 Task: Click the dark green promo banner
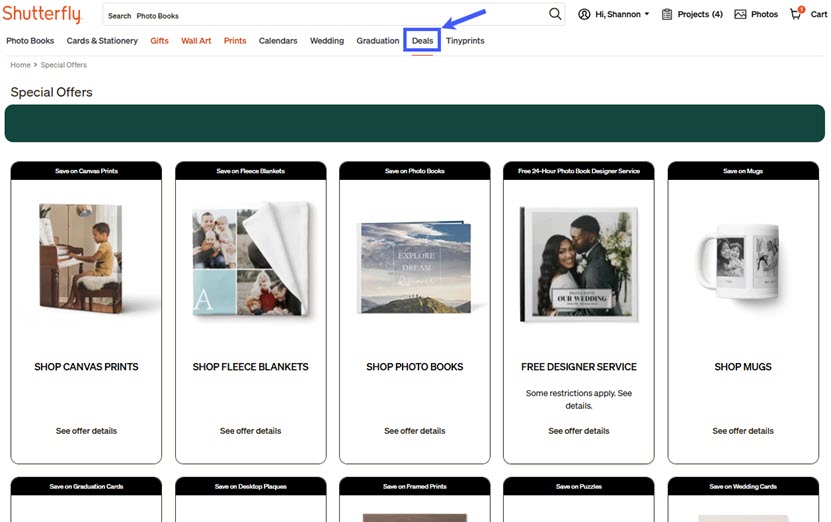415,123
